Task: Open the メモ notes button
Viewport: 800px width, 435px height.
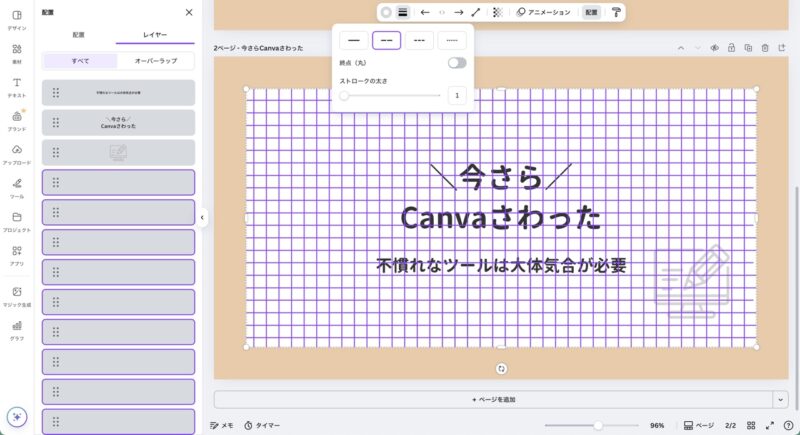Action: click(x=221, y=425)
